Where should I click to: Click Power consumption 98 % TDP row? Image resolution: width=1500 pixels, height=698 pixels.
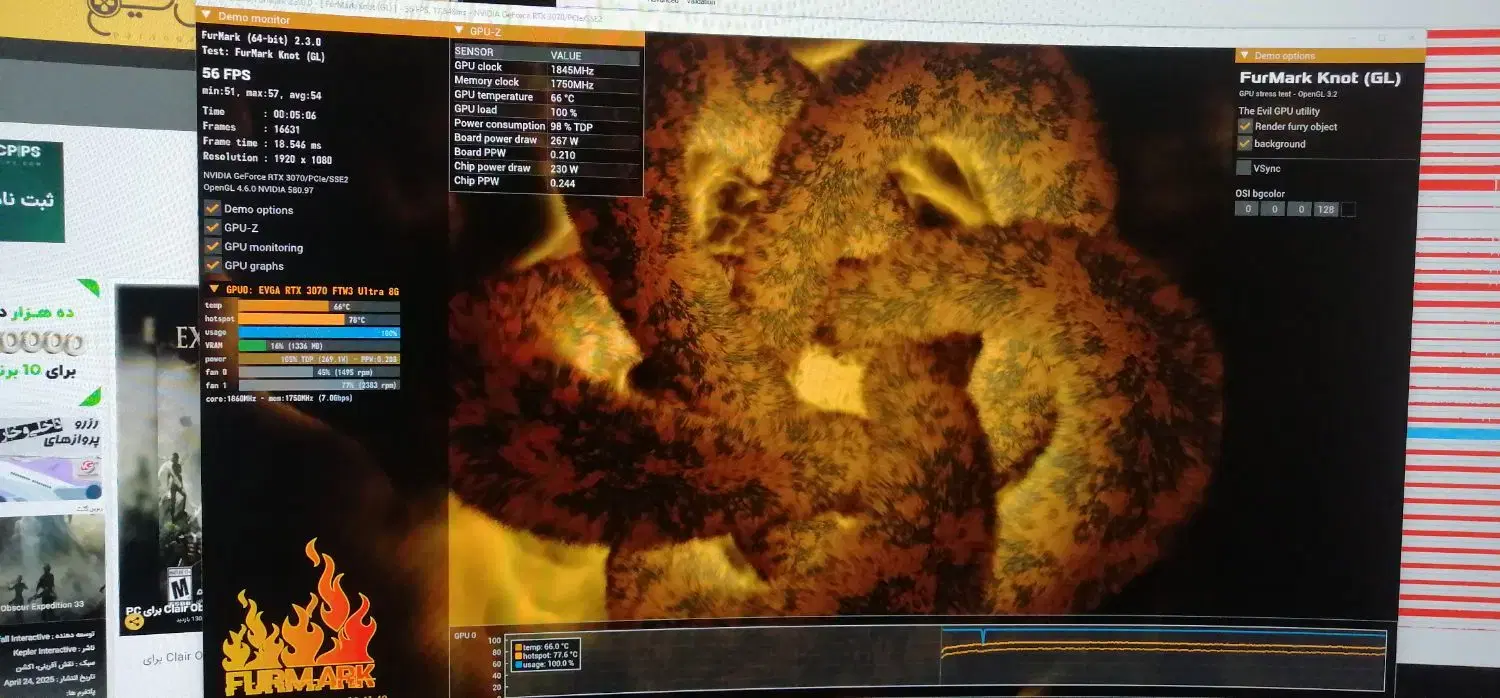[546, 126]
